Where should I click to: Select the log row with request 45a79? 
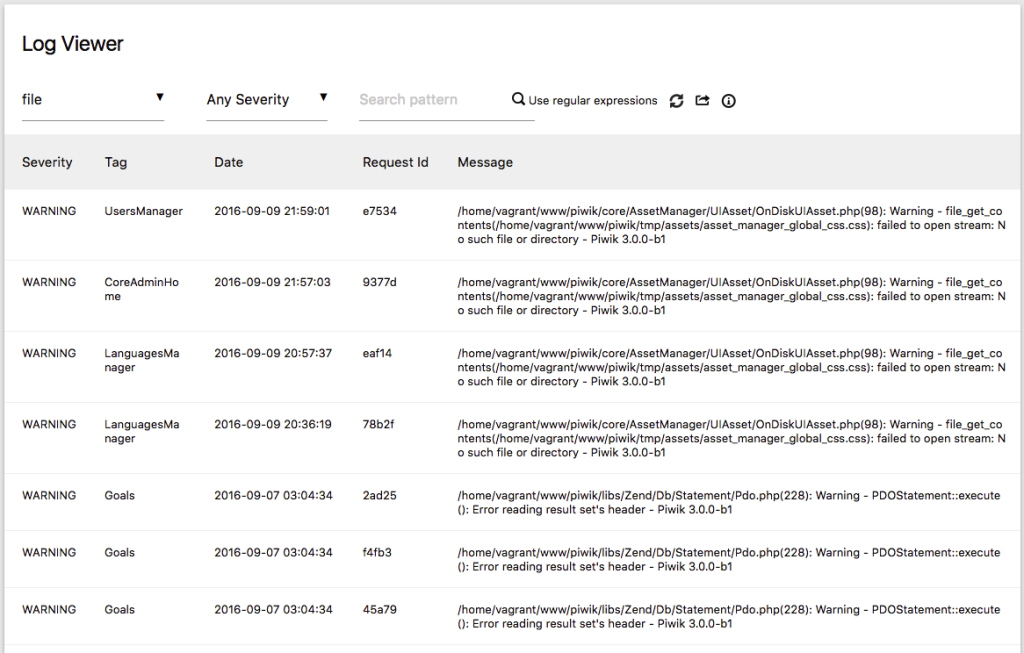512,616
